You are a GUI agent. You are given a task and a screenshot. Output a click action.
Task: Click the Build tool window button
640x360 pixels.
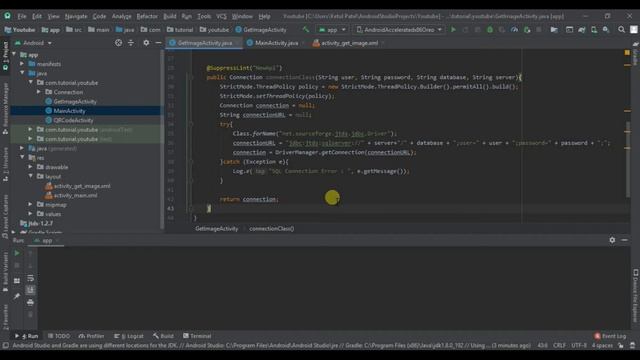pyautogui.click(x=164, y=336)
